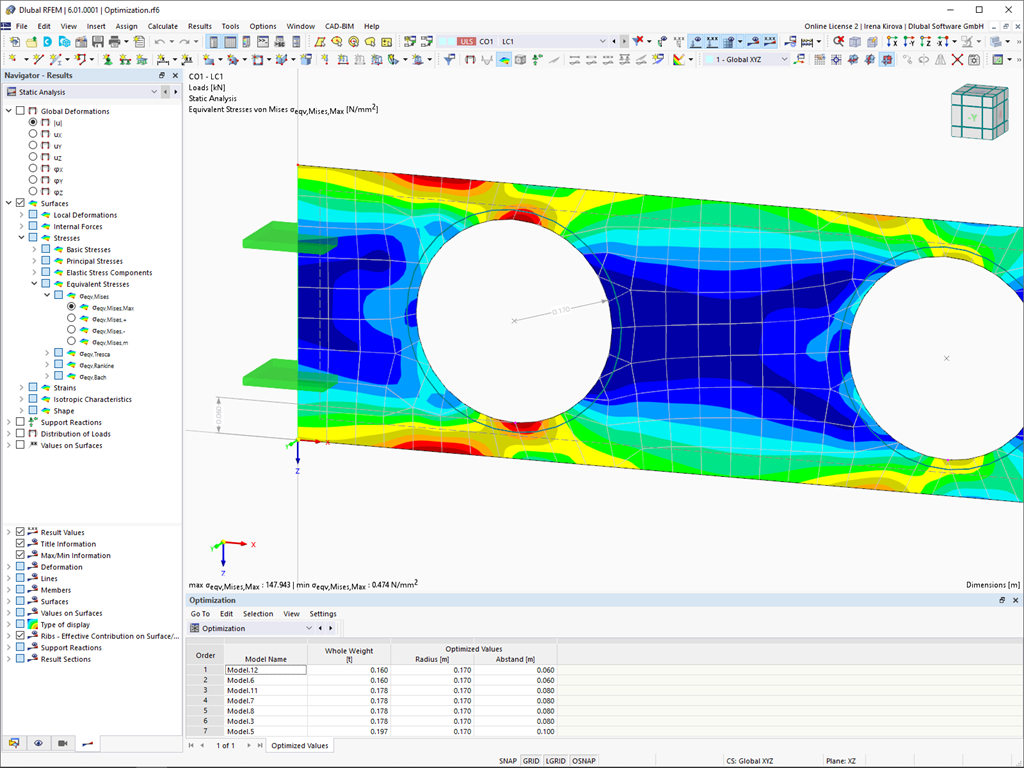Screen dimensions: 1024x768
Task: Select the camera icon at the panel bottom
Action: 63,743
